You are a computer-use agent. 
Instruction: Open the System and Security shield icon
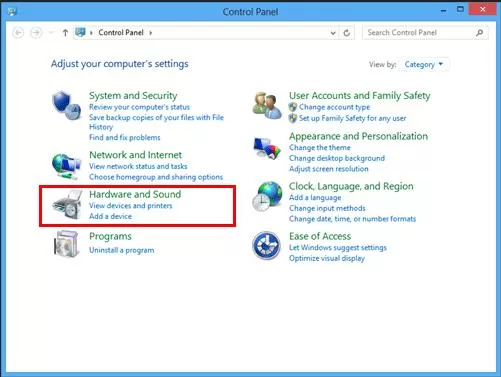pos(66,105)
